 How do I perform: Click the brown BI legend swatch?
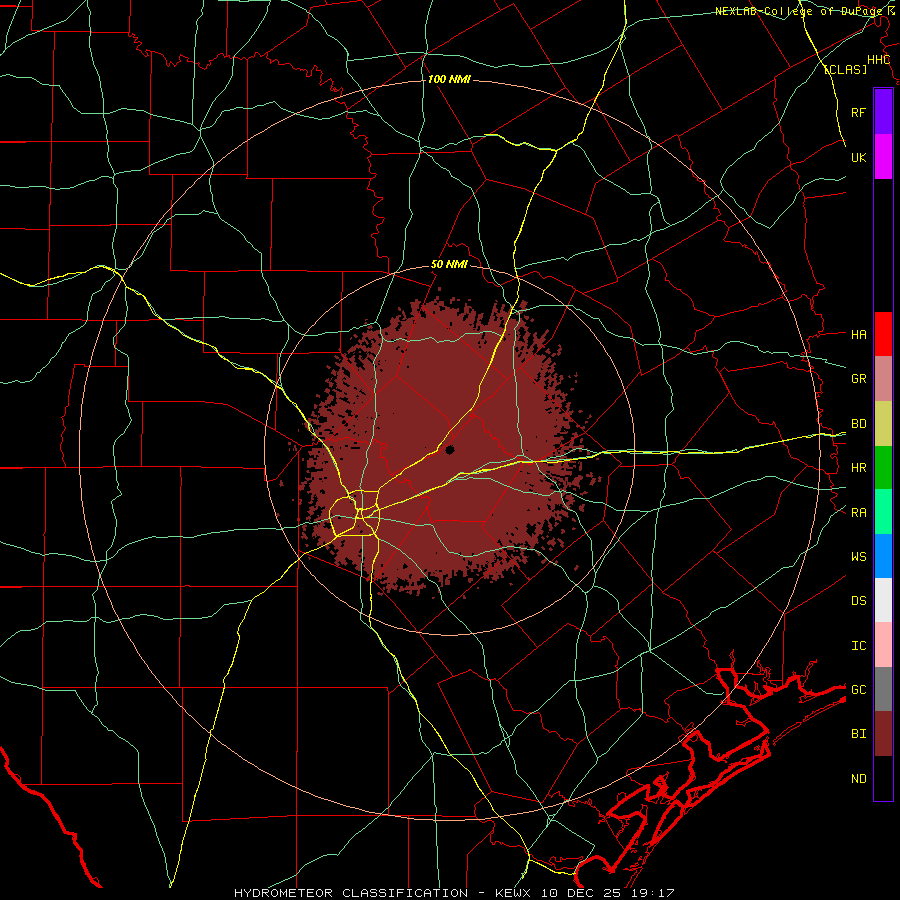tap(883, 734)
